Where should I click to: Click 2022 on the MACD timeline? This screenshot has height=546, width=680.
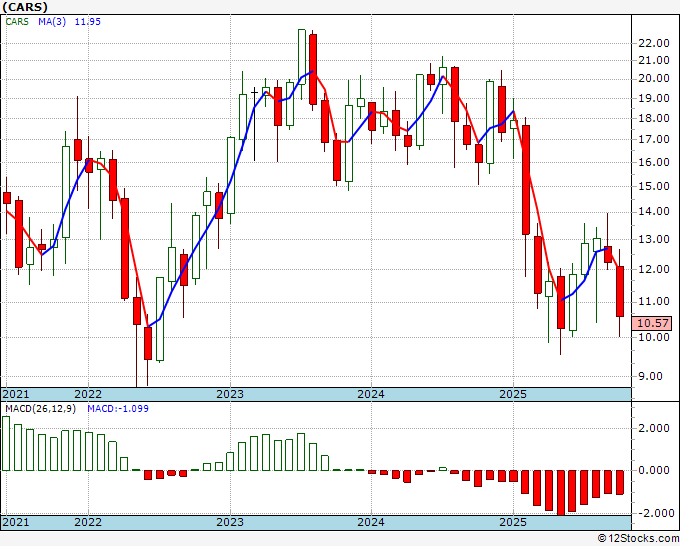88,522
